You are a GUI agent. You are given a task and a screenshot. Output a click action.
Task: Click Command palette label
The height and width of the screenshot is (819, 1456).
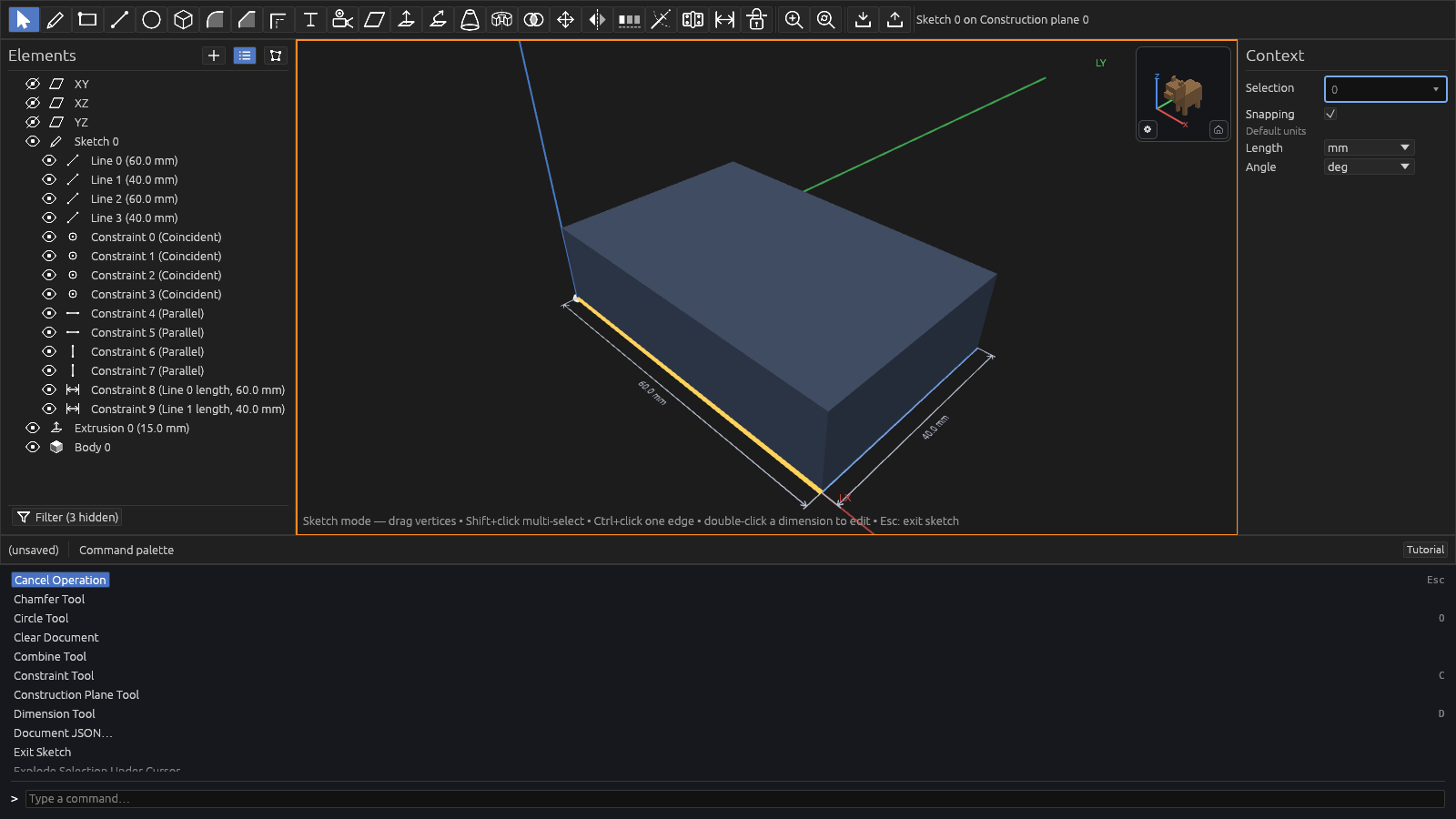(x=126, y=550)
